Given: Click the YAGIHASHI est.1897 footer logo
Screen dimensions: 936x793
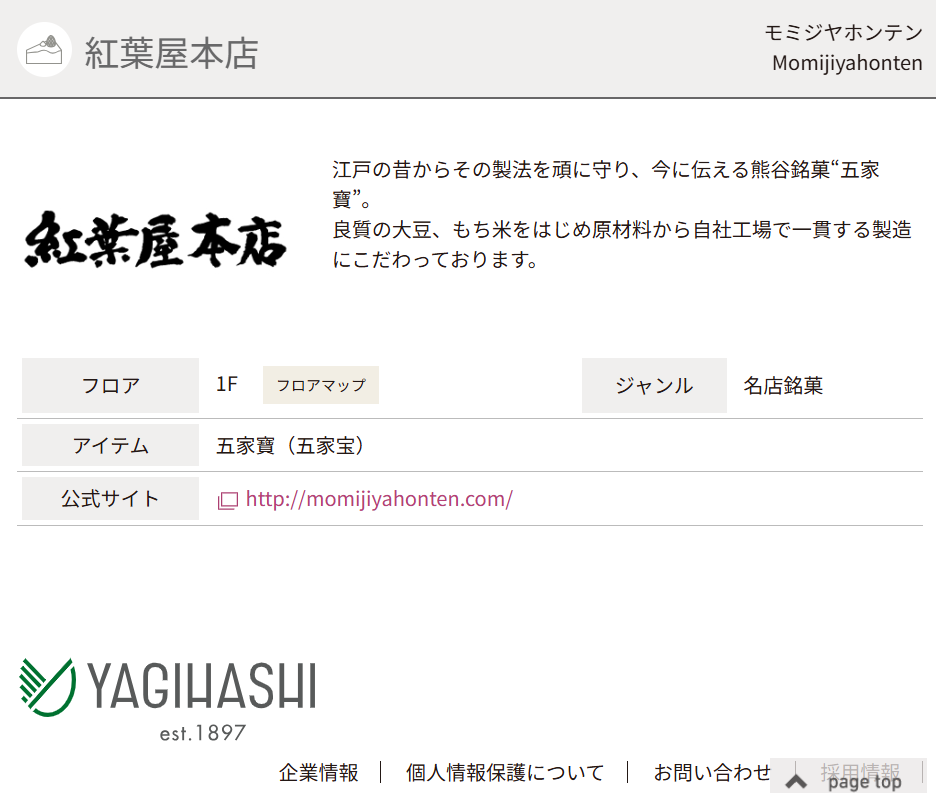Looking at the screenshot, I should coord(168,699).
